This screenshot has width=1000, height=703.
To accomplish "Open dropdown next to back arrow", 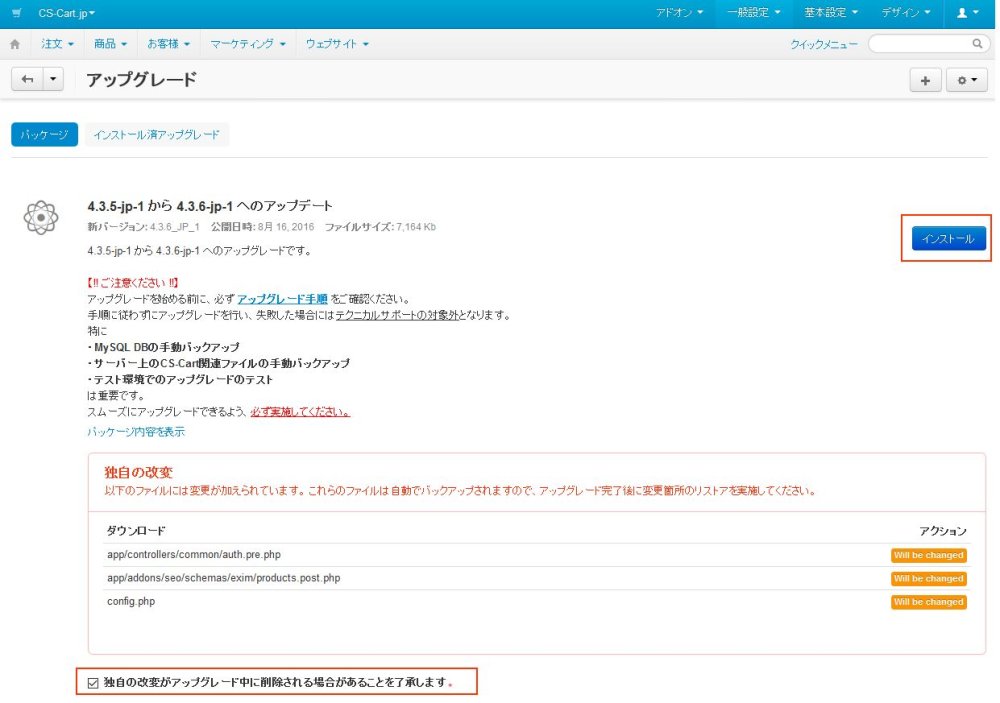I will (53, 79).
